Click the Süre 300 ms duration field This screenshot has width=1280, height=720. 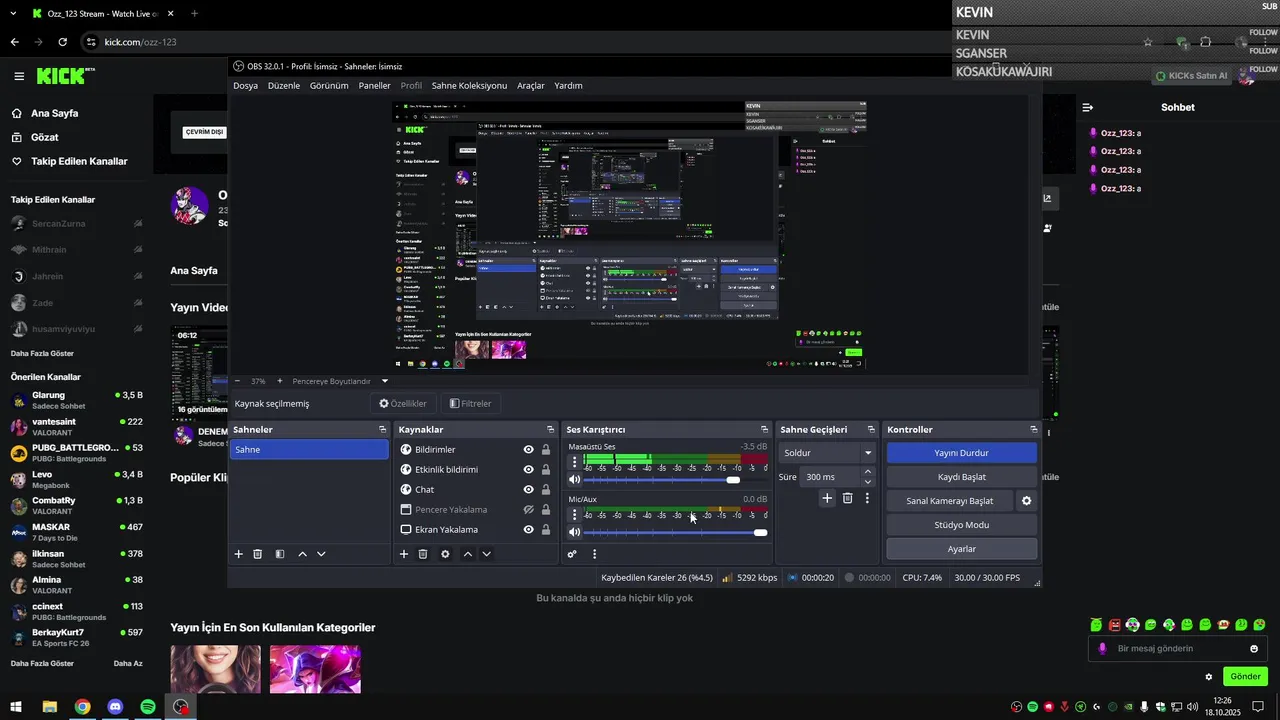pos(830,477)
